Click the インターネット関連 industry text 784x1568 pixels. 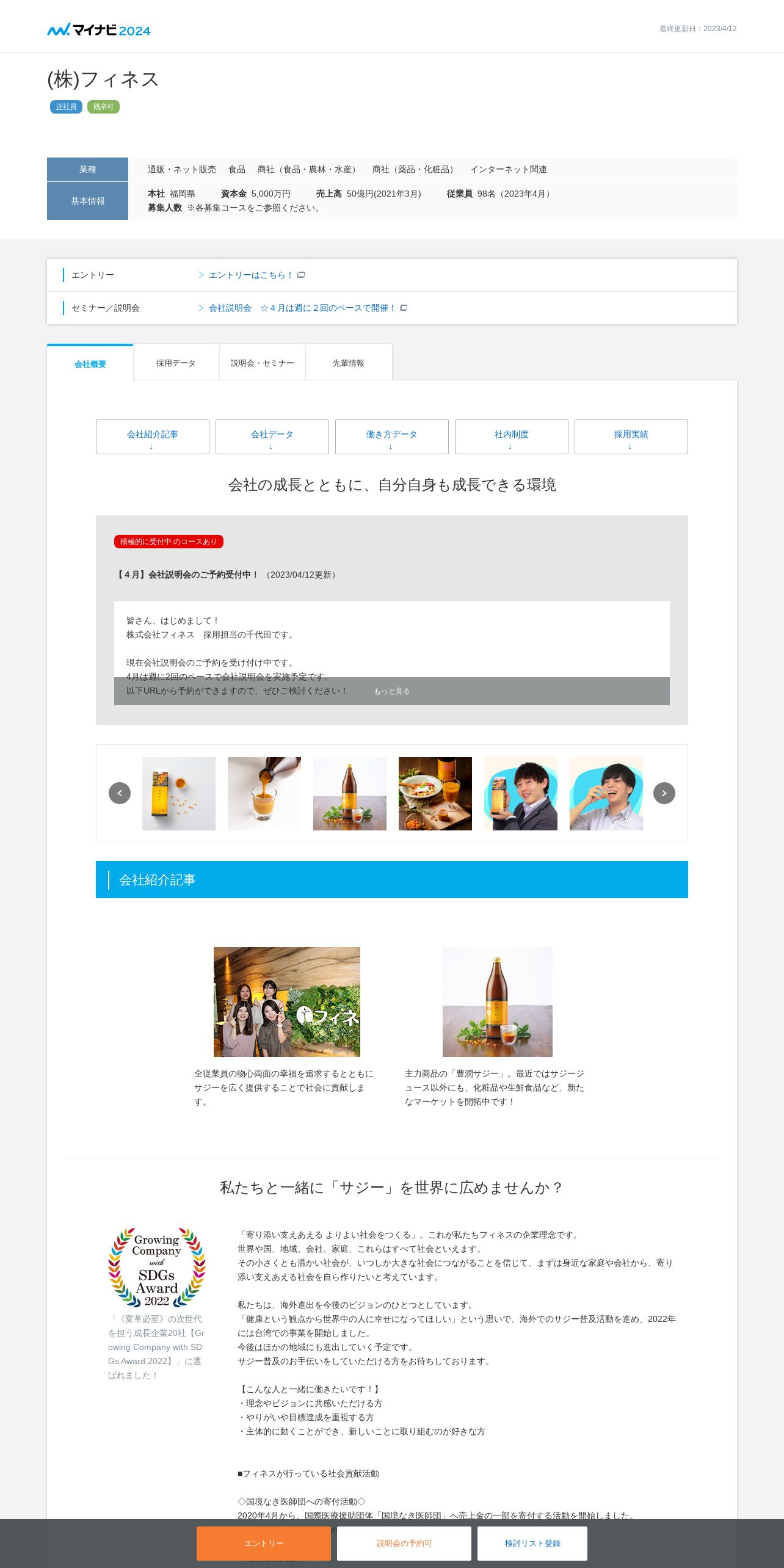click(509, 169)
